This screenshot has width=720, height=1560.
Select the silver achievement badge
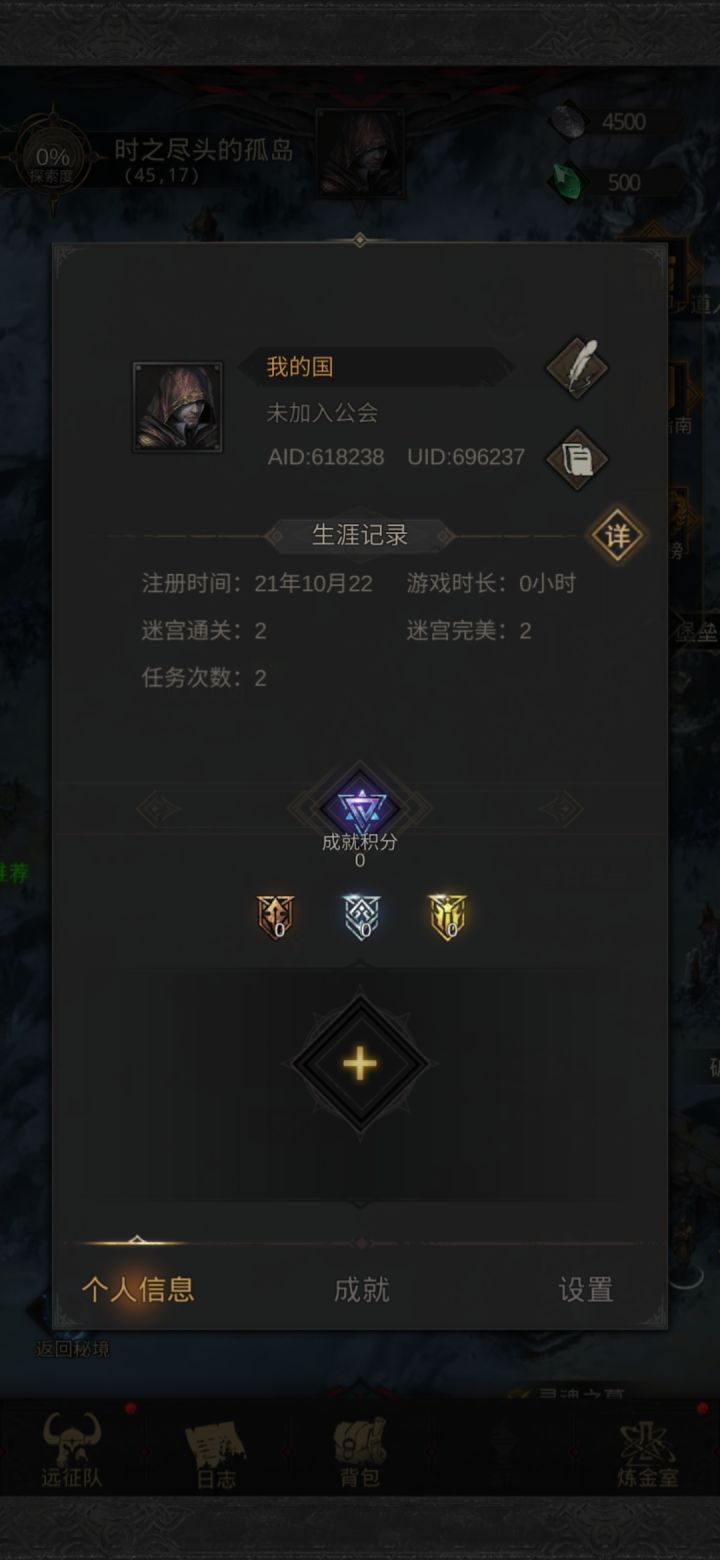pyautogui.click(x=362, y=916)
